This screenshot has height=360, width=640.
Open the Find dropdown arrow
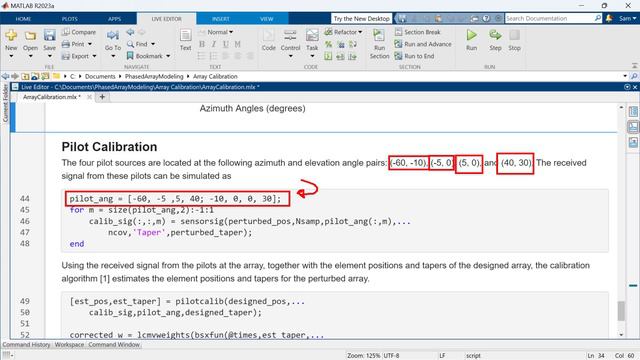click(153, 44)
